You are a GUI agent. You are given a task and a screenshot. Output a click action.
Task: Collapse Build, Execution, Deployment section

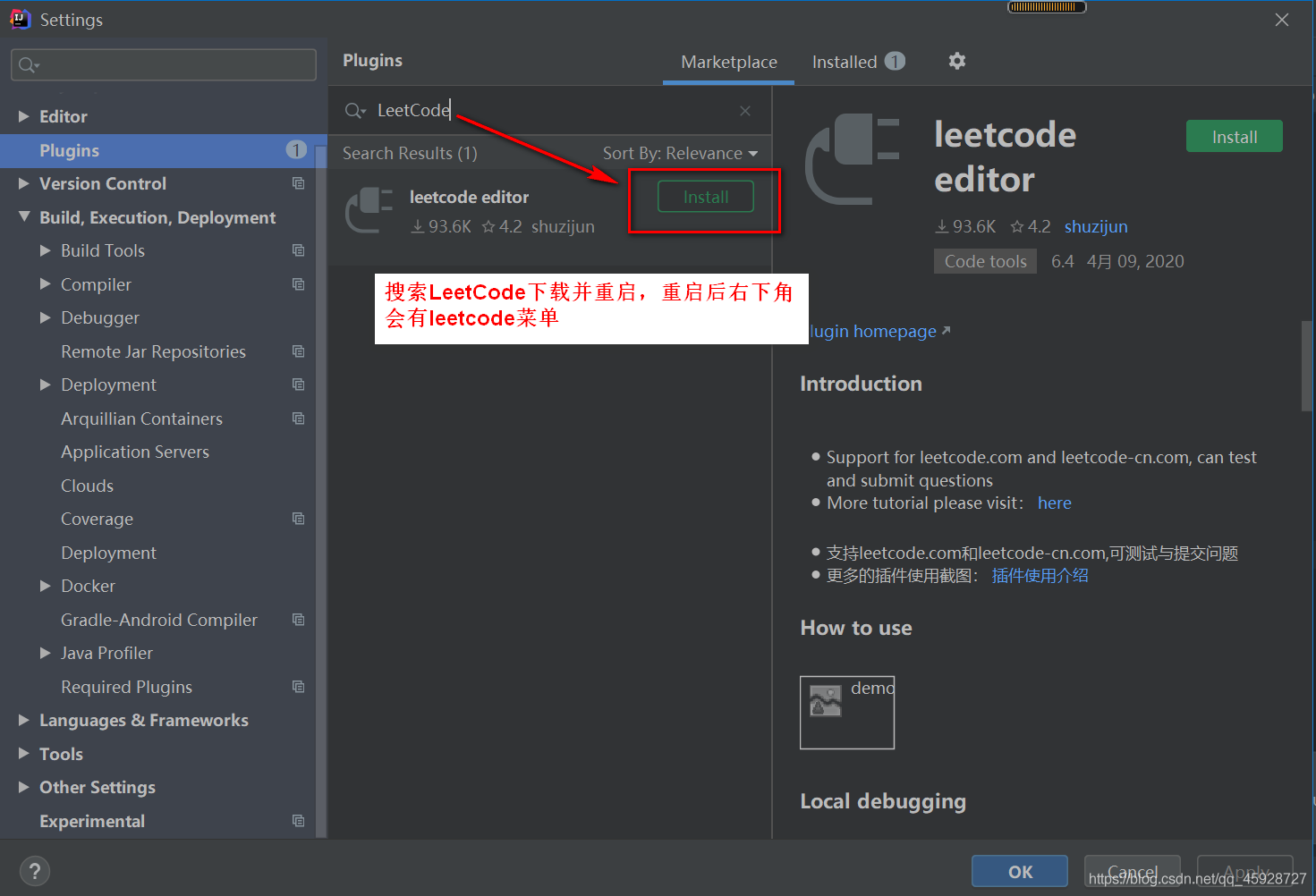click(24, 217)
